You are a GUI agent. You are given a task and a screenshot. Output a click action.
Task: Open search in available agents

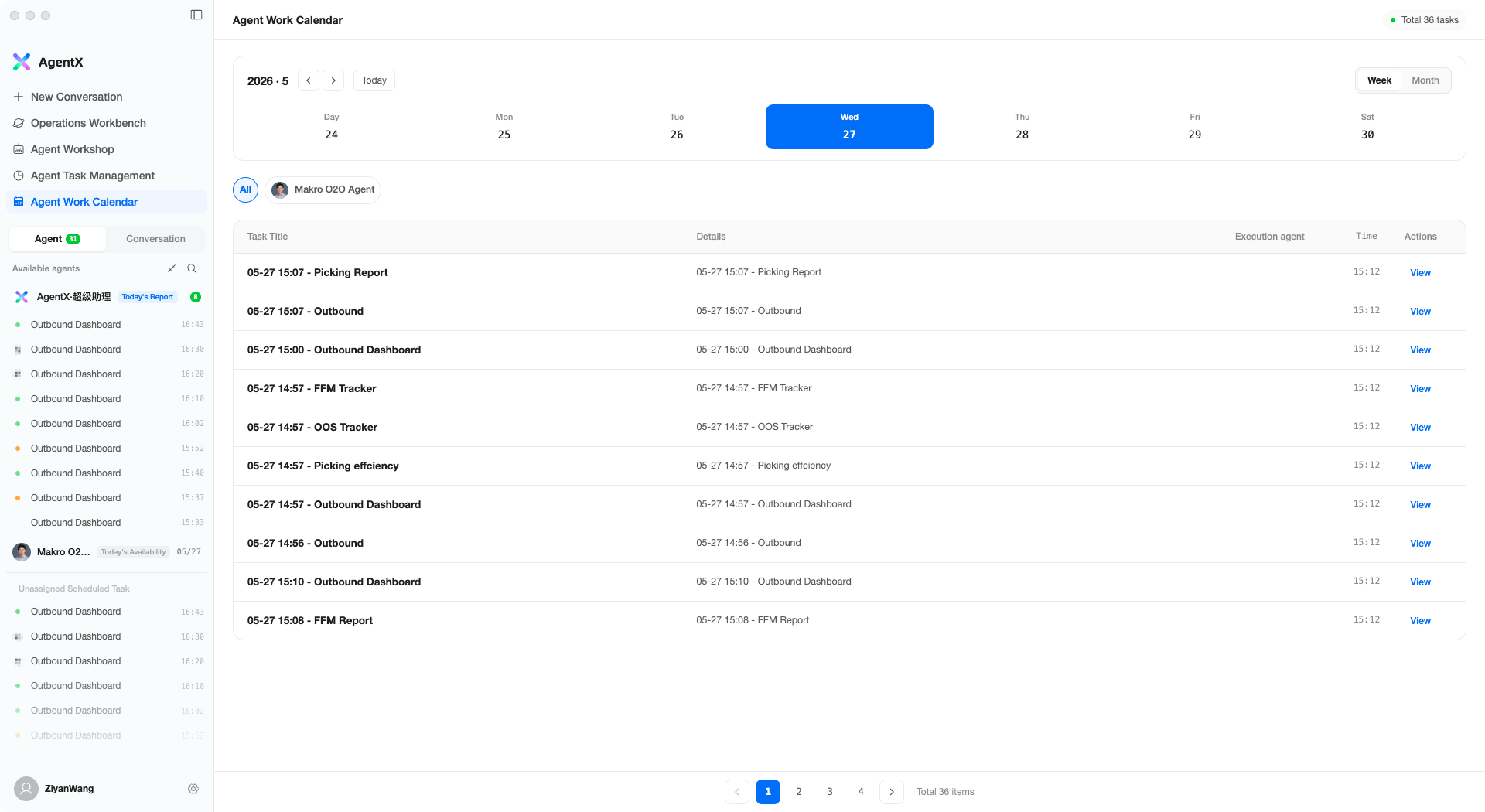(x=192, y=268)
